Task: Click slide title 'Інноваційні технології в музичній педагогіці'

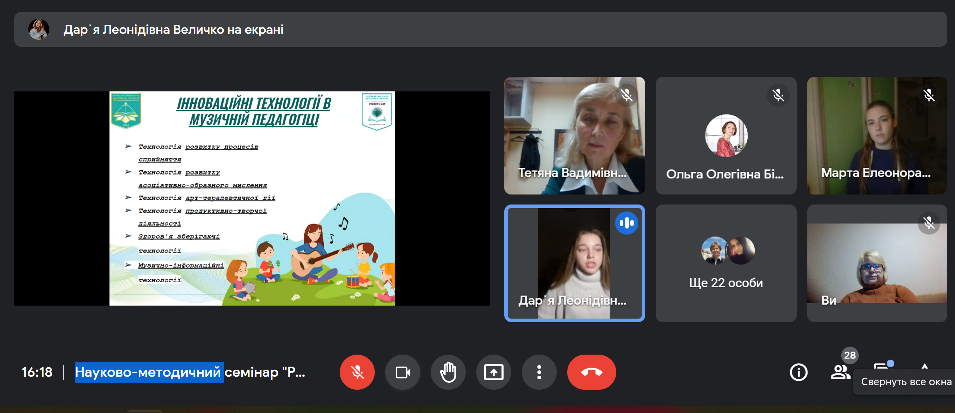Action: [x=253, y=111]
